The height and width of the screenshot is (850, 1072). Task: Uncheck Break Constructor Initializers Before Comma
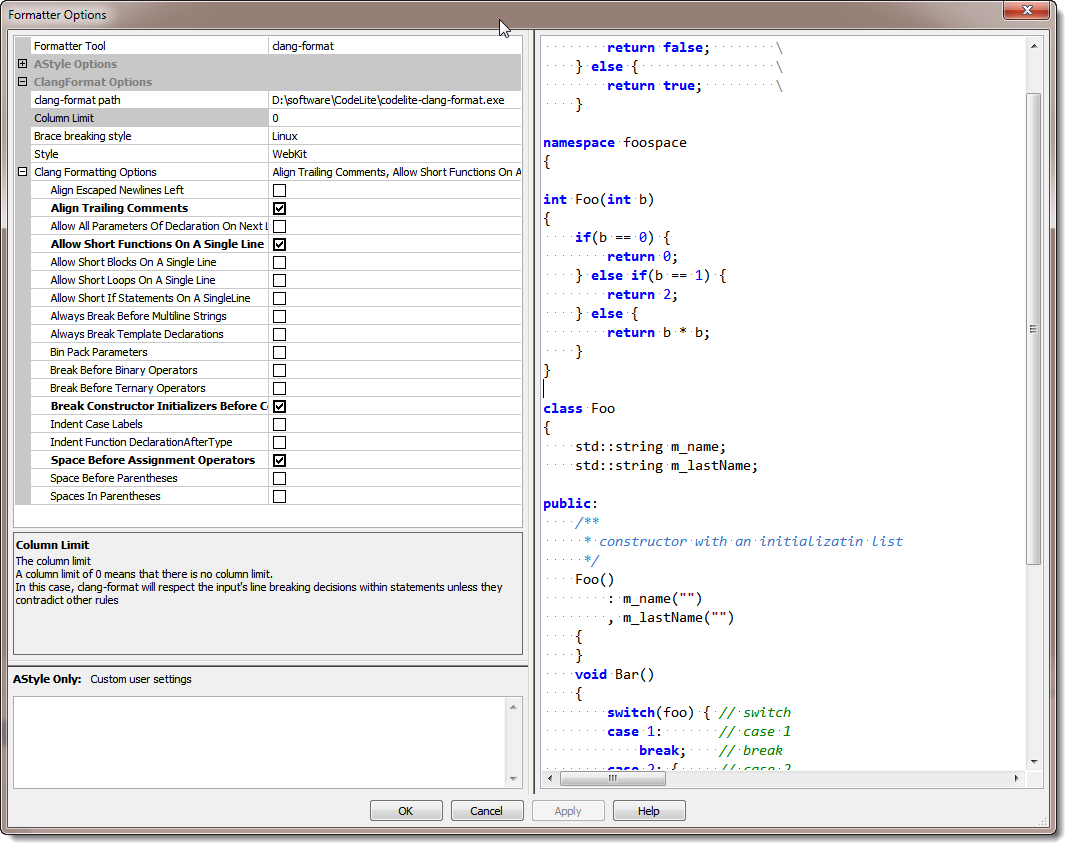point(280,406)
